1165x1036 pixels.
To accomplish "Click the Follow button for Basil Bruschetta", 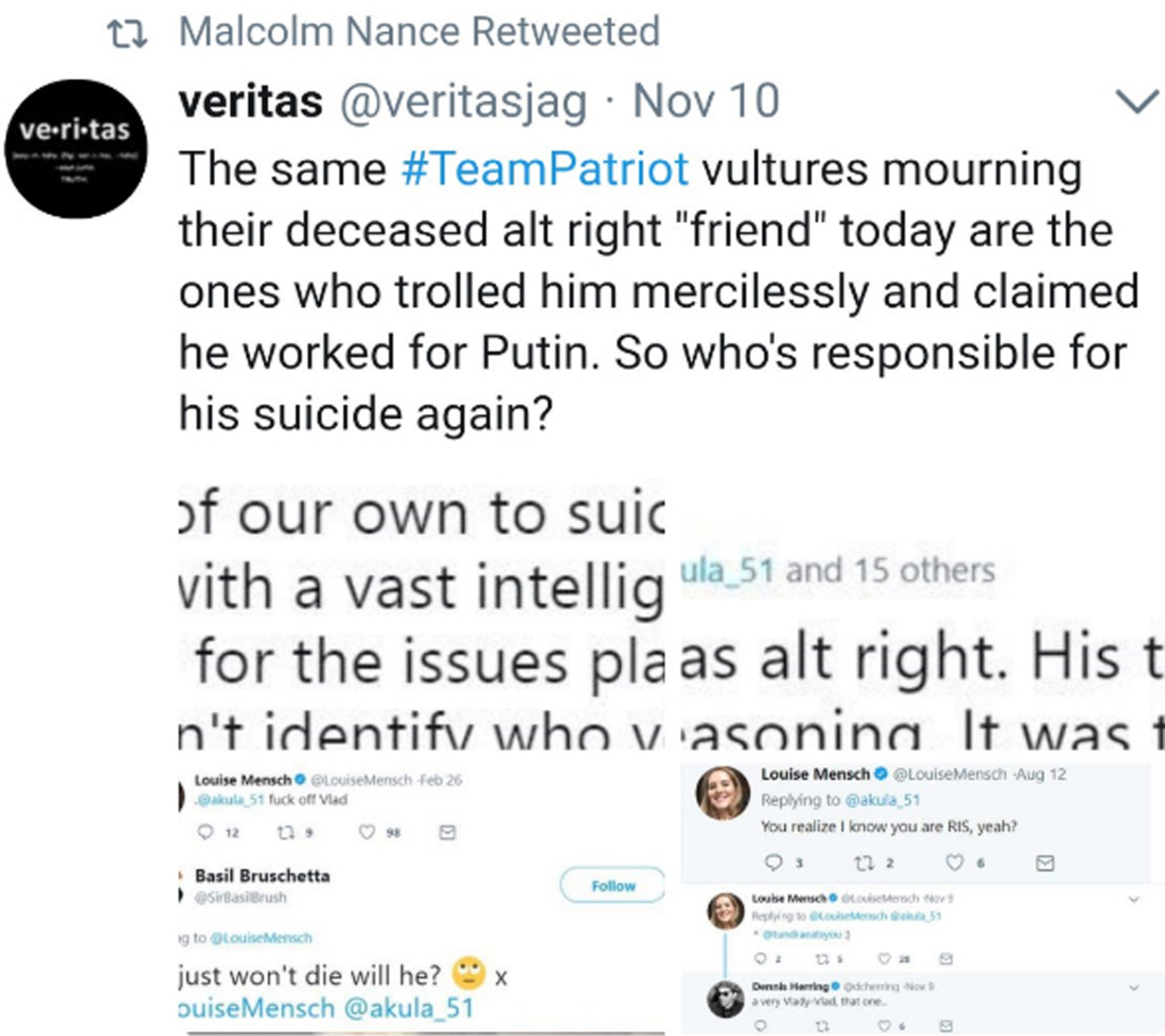I will click(x=613, y=885).
